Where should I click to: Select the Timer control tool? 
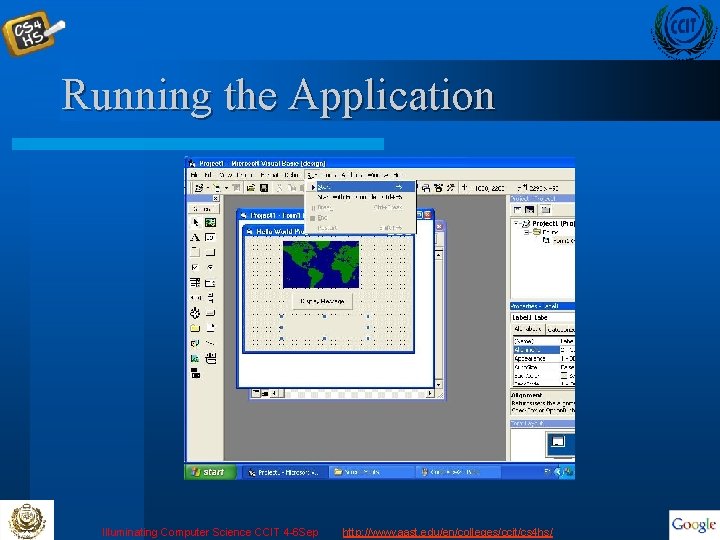tap(195, 313)
